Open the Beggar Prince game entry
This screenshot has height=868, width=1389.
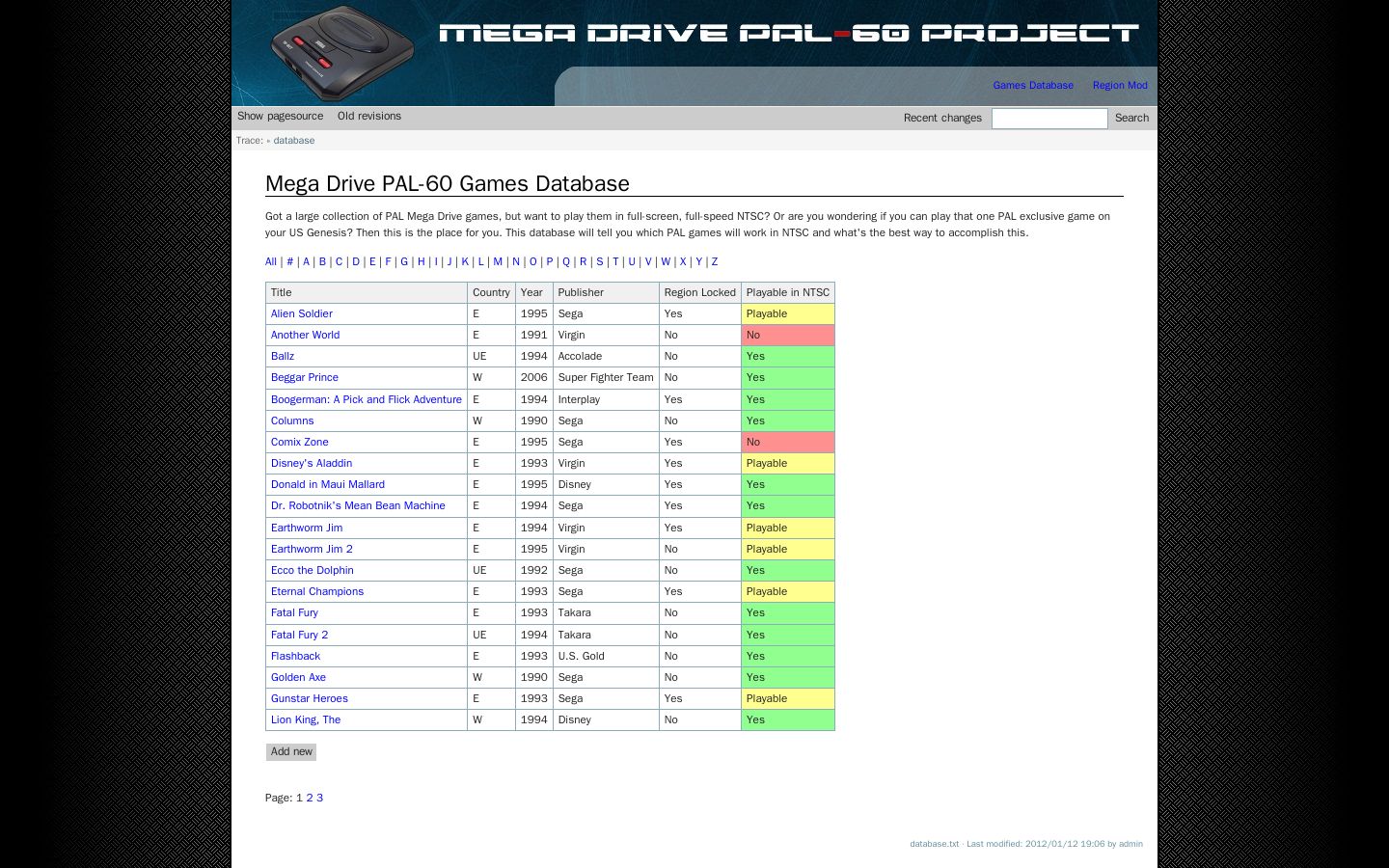(305, 378)
